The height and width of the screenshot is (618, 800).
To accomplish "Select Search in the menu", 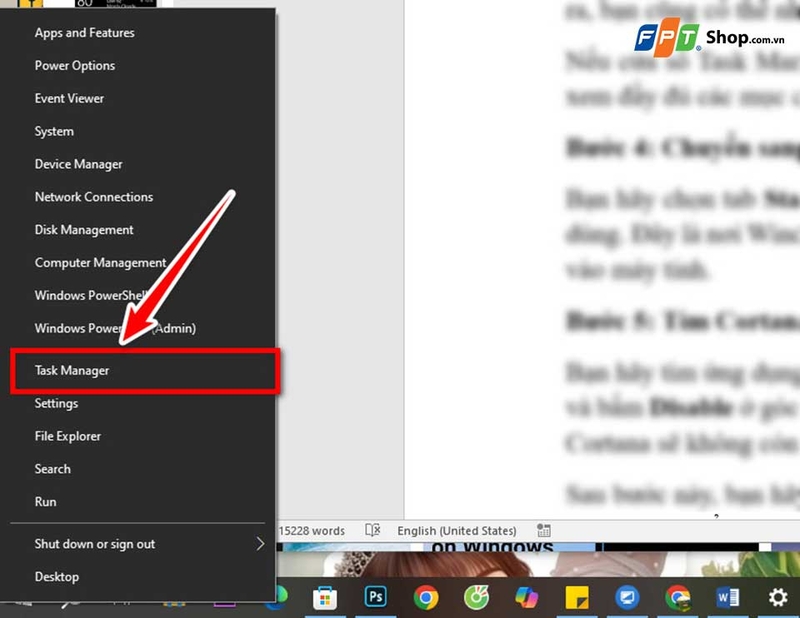I will (x=138, y=469).
